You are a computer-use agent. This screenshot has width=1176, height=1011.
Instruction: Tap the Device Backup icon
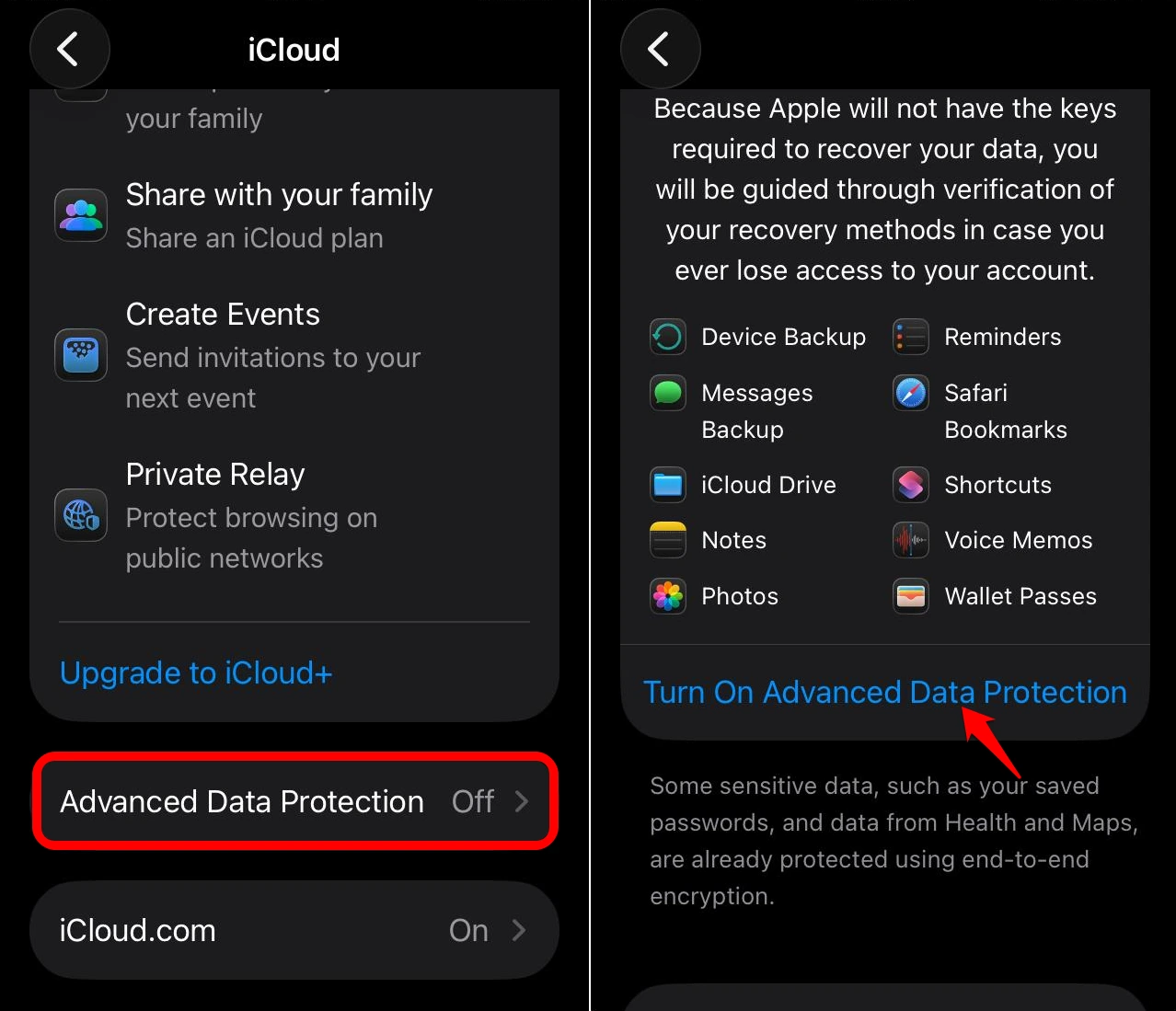point(667,337)
